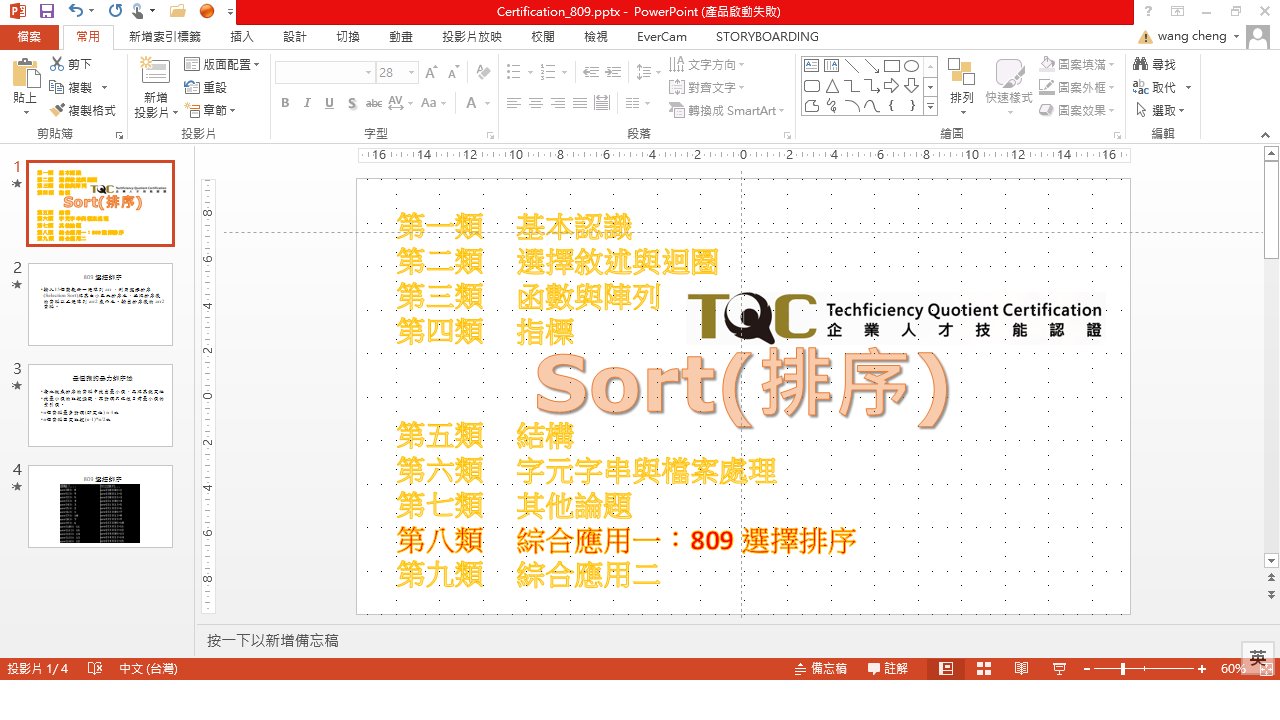The width and height of the screenshot is (1280, 720).
Task: Click Increase Font Size icon
Action: point(432,72)
